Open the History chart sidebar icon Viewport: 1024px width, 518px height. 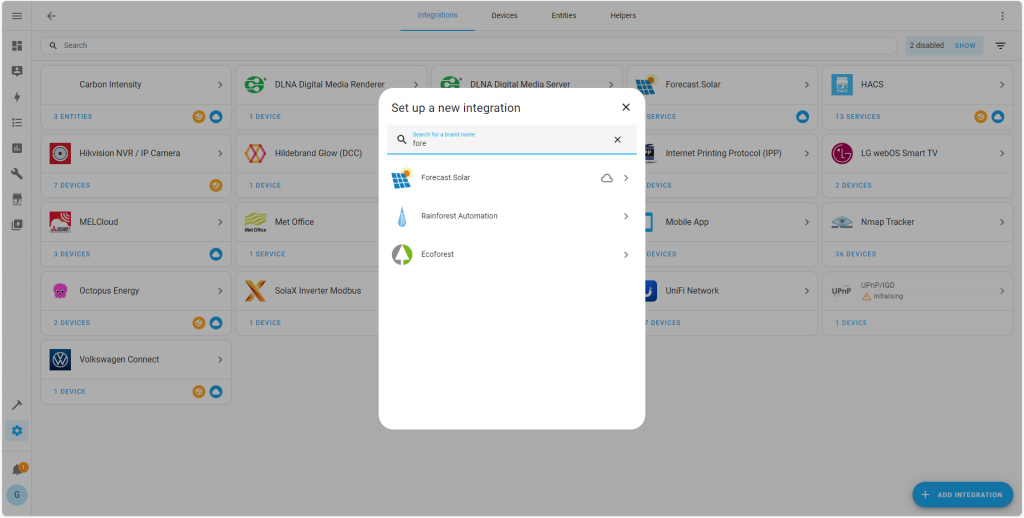(x=17, y=148)
